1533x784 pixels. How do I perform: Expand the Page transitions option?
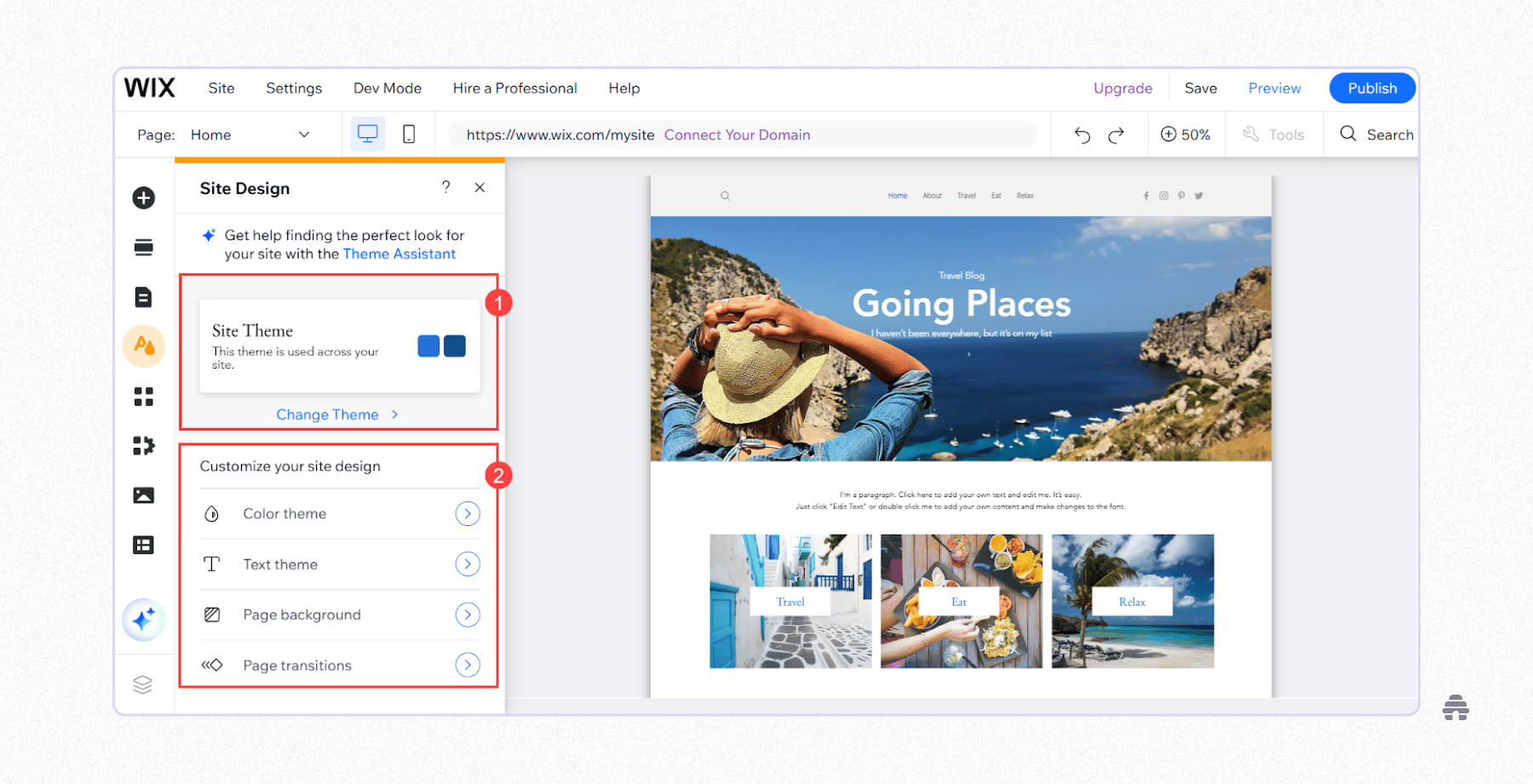468,665
